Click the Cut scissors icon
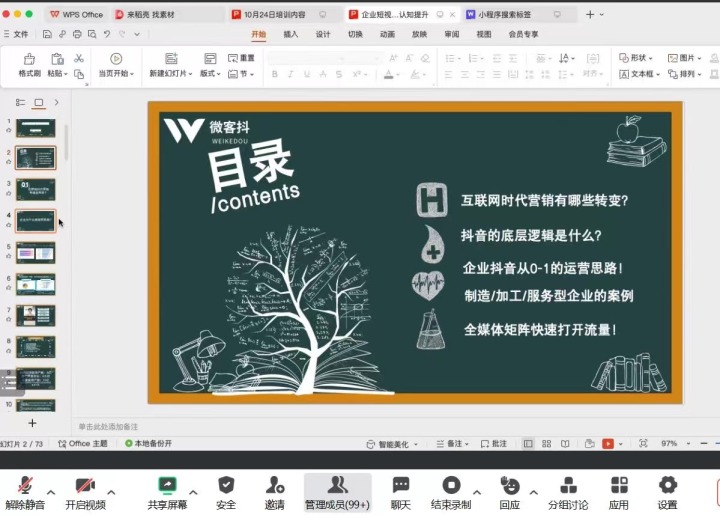Image resolution: width=720 pixels, height=515 pixels. [x=79, y=58]
